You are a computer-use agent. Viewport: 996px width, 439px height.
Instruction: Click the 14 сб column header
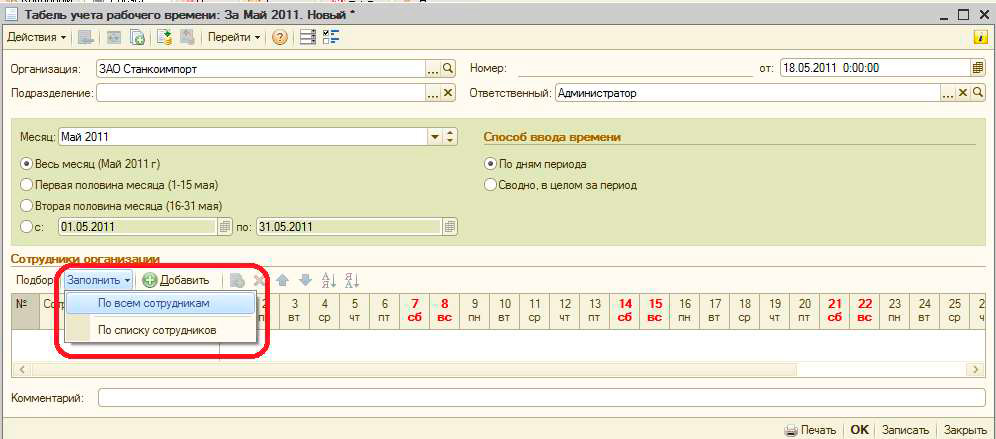click(625, 311)
